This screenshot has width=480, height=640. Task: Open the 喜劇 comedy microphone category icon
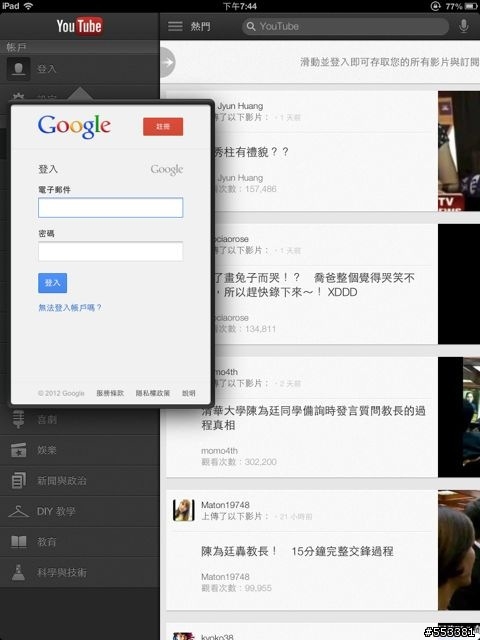(18, 419)
